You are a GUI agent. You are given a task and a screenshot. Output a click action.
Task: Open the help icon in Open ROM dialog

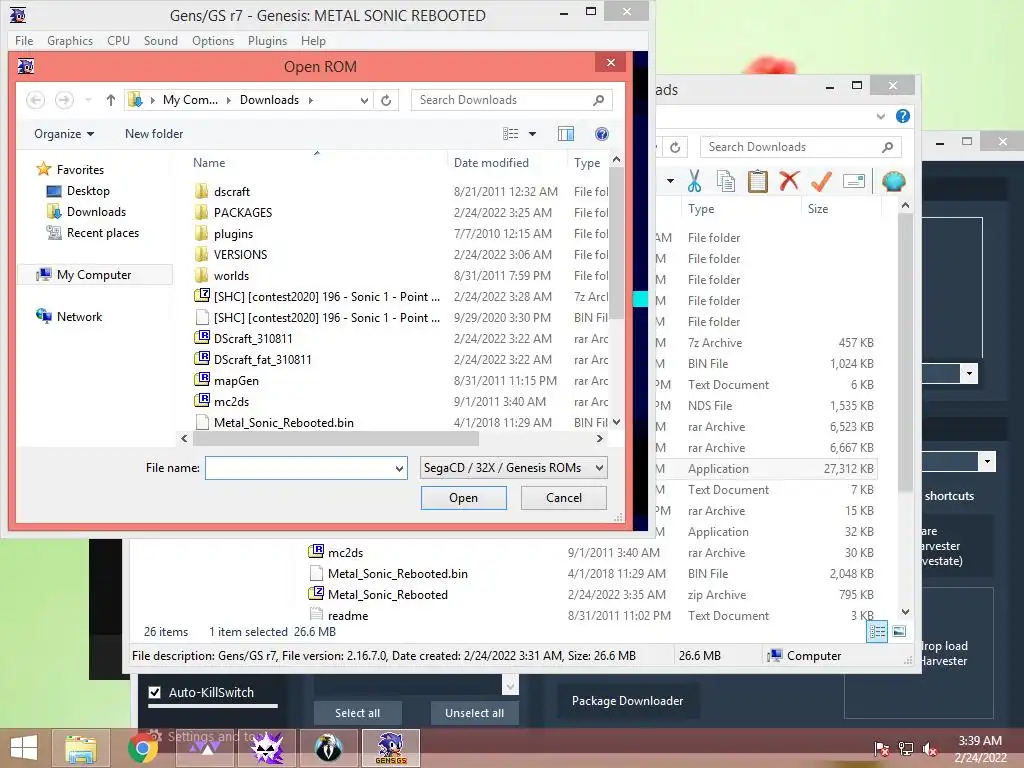[602, 134]
